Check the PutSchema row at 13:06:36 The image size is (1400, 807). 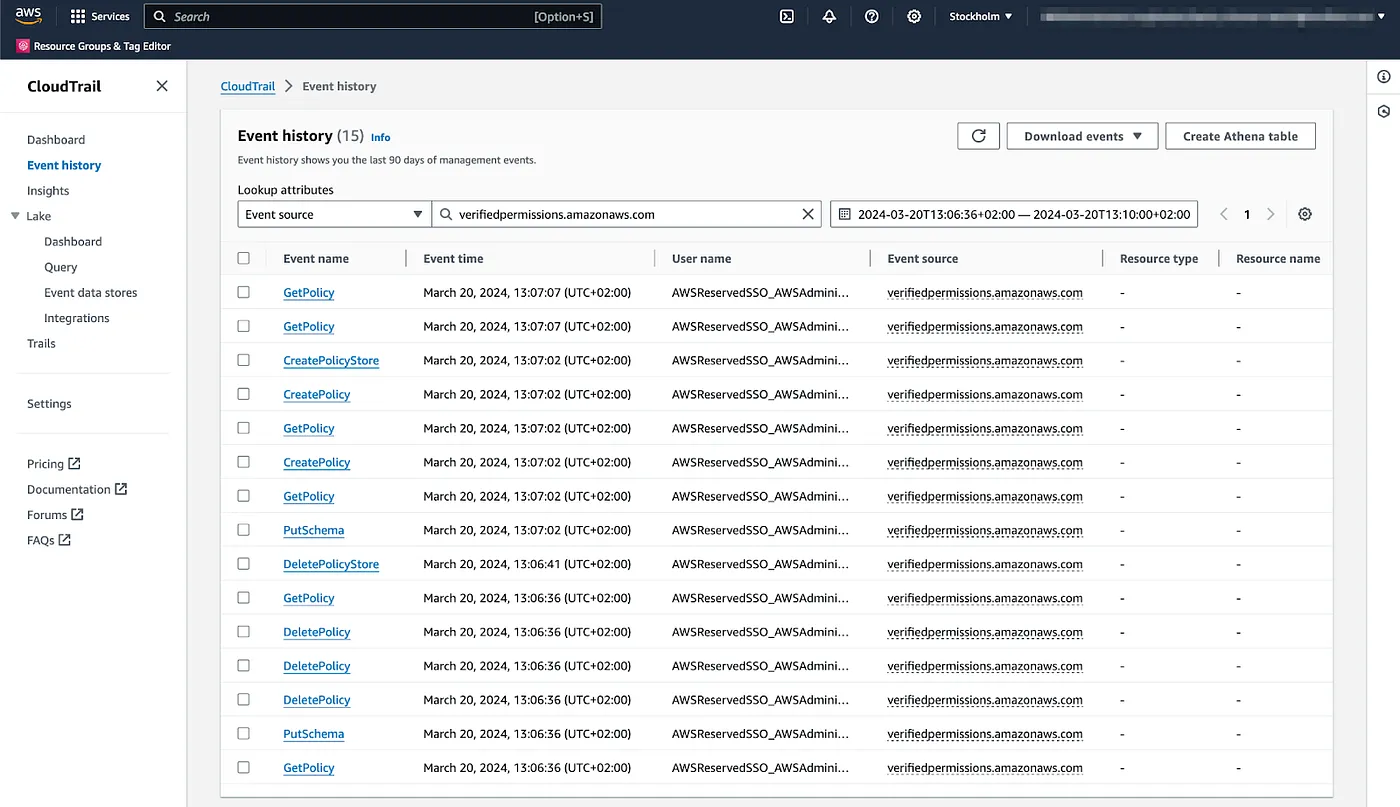pyautogui.click(x=244, y=734)
